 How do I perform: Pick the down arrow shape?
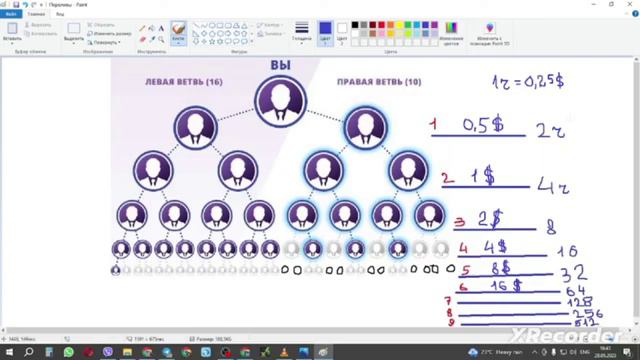coord(196,41)
